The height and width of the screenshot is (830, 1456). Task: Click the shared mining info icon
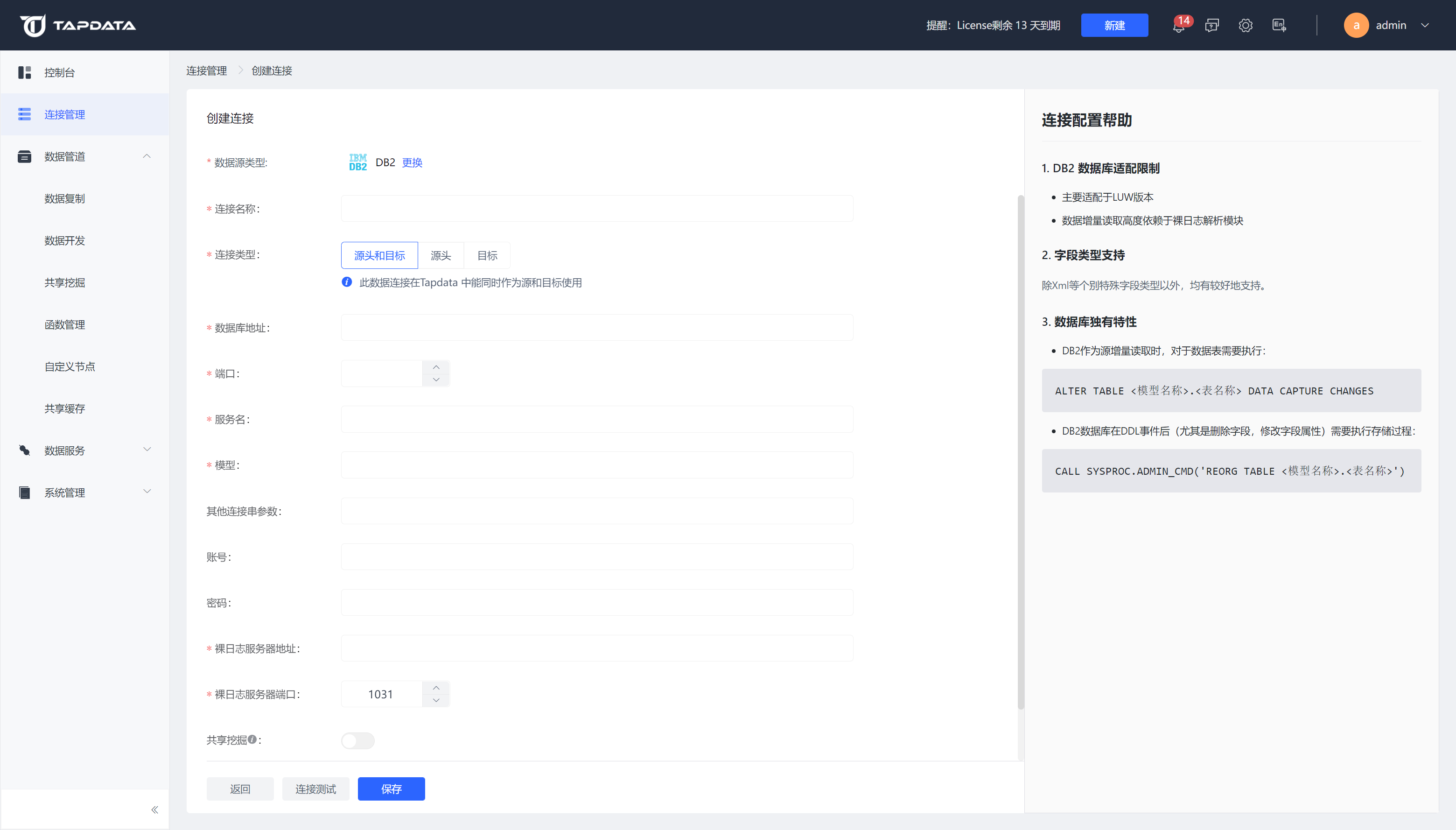[252, 739]
